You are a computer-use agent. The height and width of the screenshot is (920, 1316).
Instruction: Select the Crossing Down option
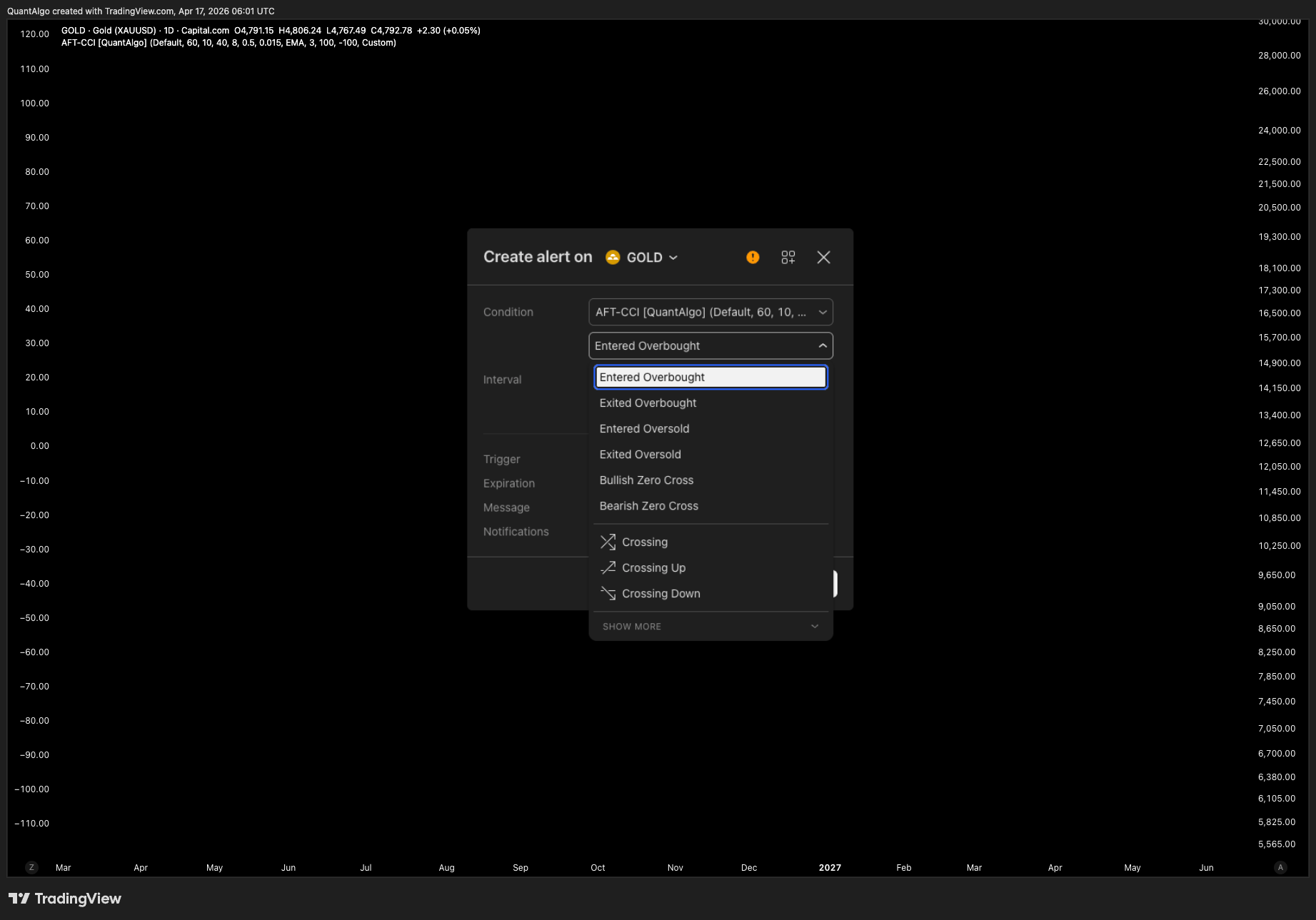(x=710, y=593)
